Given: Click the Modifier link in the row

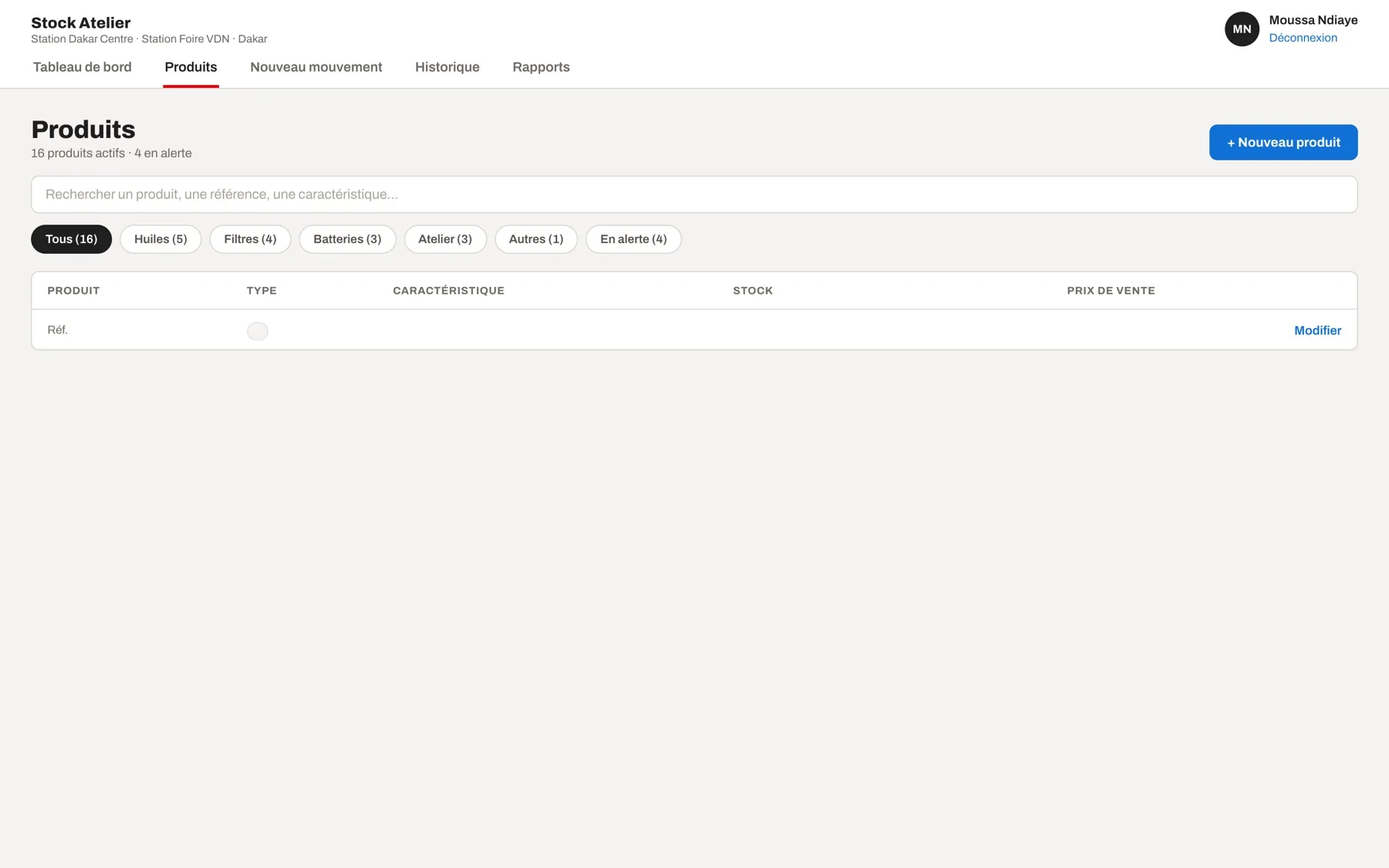Looking at the screenshot, I should (x=1317, y=330).
